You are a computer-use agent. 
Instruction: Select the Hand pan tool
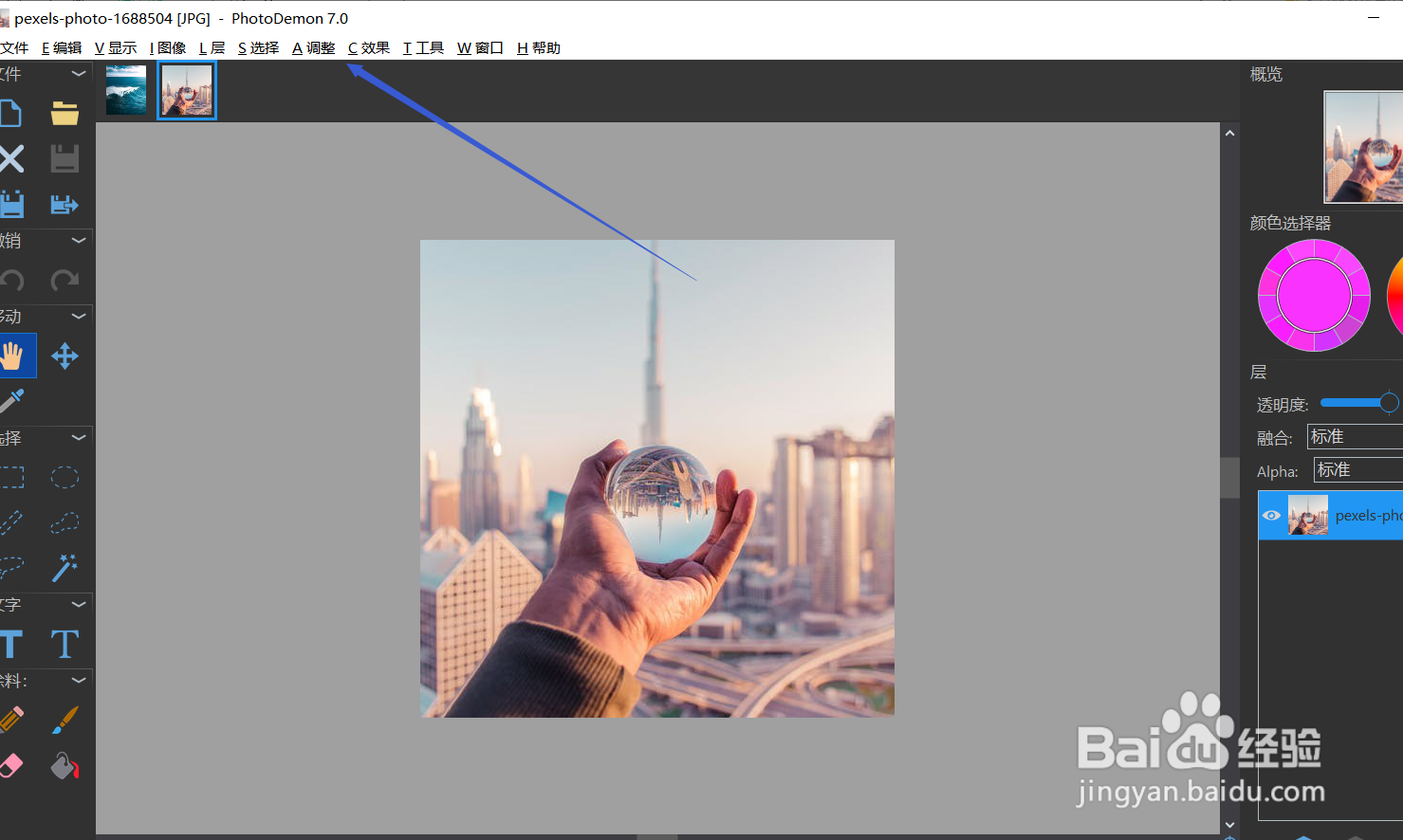[11, 356]
